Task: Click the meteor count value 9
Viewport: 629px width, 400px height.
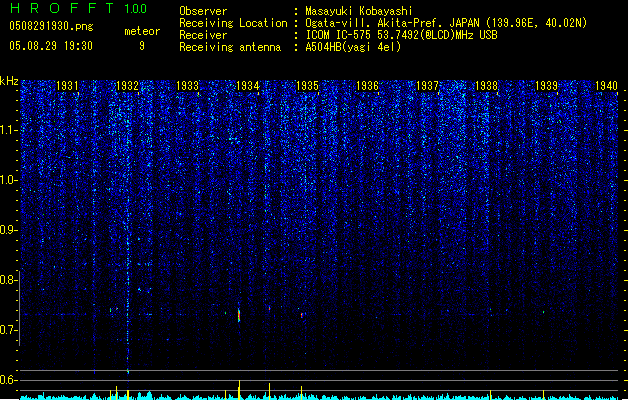Action: pos(142,46)
